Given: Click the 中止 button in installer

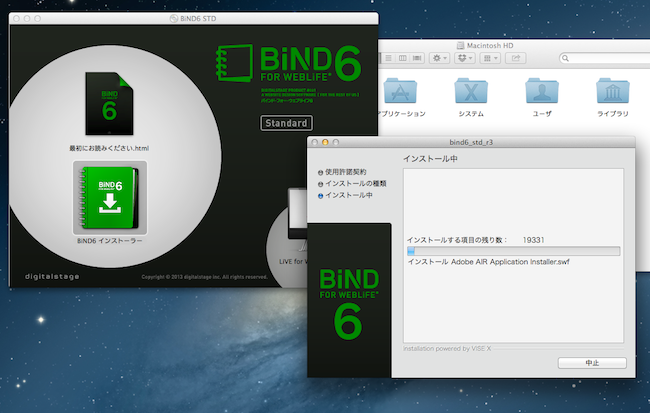Looking at the screenshot, I should (592, 363).
